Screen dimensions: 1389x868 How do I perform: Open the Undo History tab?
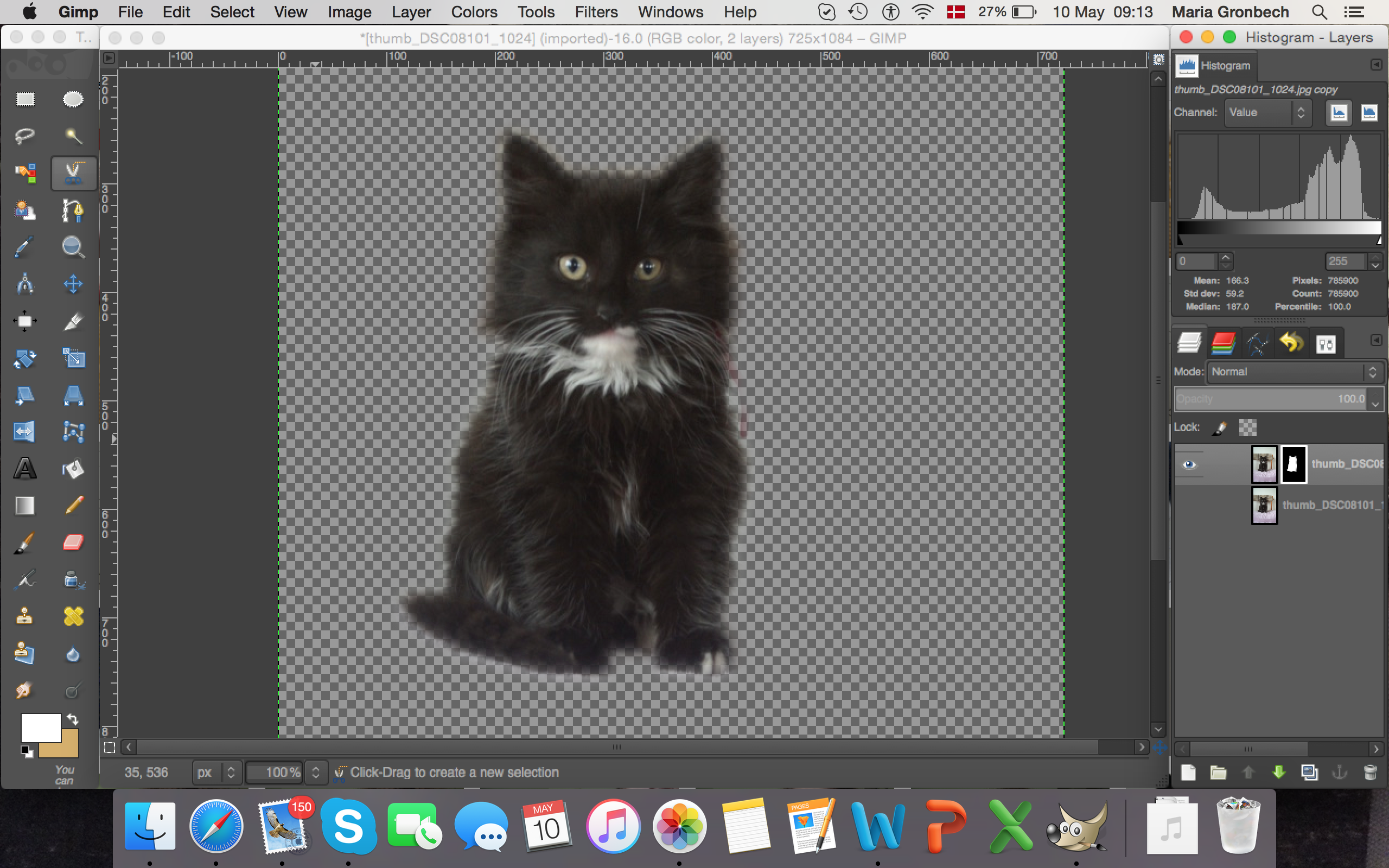[x=1292, y=342]
